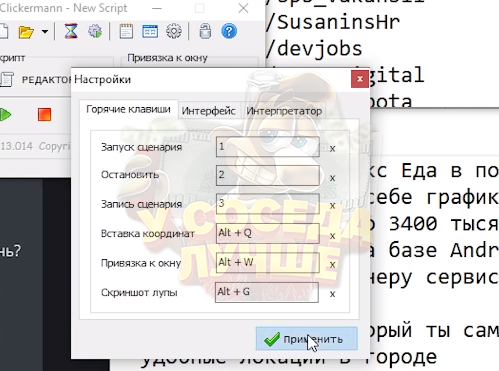This screenshot has width=499, height=371.
Task: Open the yellow folder icon in toolbar
Action: point(26,32)
